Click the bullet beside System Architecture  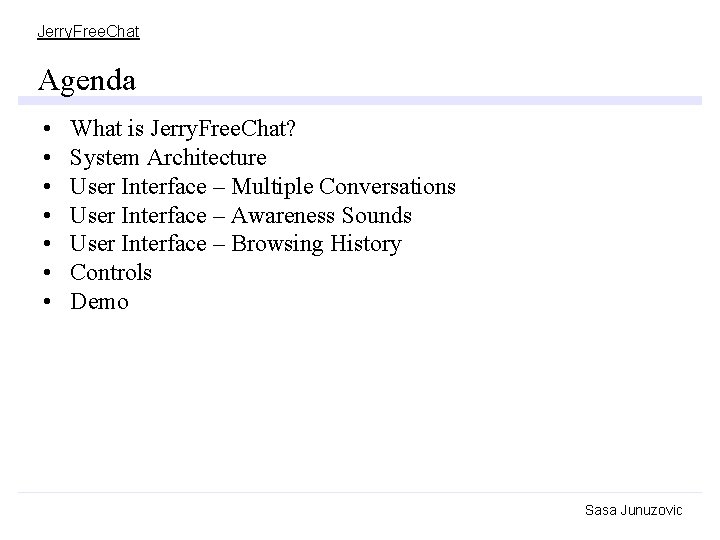[x=47, y=159]
